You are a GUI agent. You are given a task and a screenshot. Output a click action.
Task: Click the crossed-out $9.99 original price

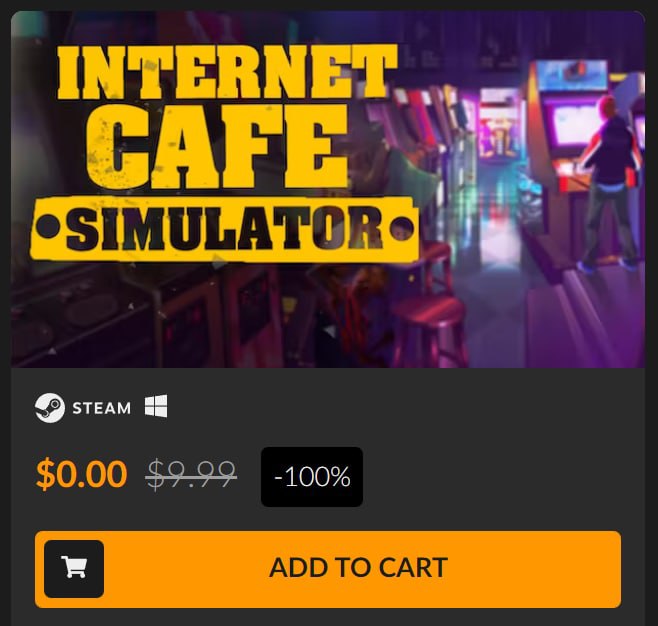tap(192, 475)
